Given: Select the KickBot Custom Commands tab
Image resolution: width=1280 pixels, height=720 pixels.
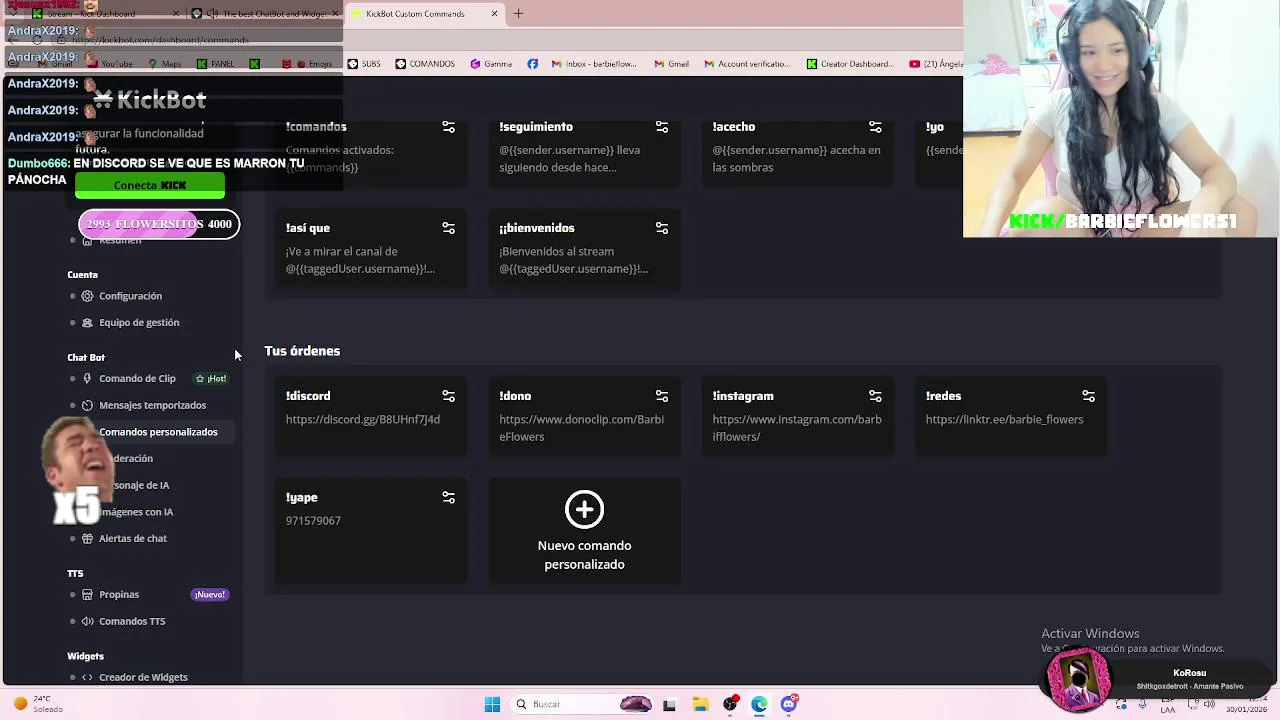Looking at the screenshot, I should (425, 14).
